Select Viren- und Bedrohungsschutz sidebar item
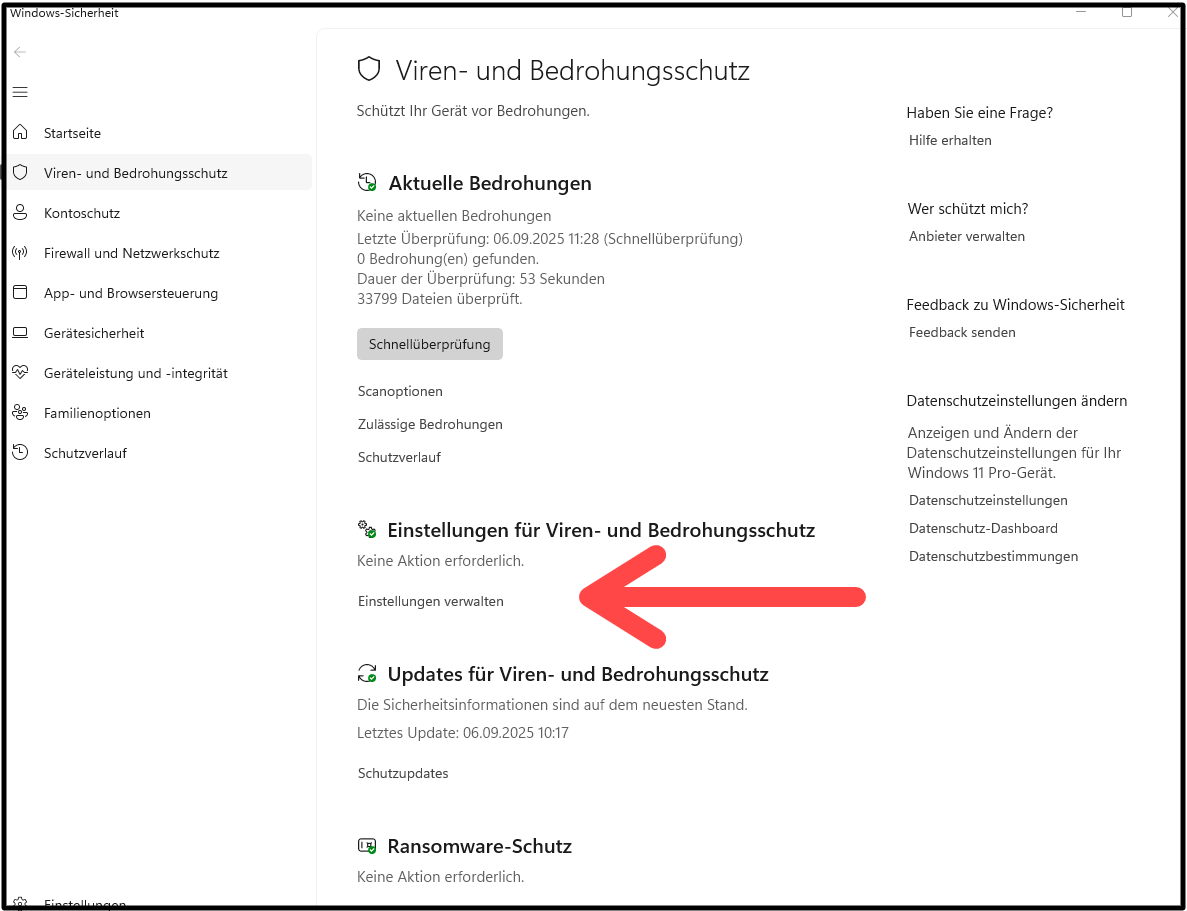The image size is (1187, 911). [x=160, y=173]
